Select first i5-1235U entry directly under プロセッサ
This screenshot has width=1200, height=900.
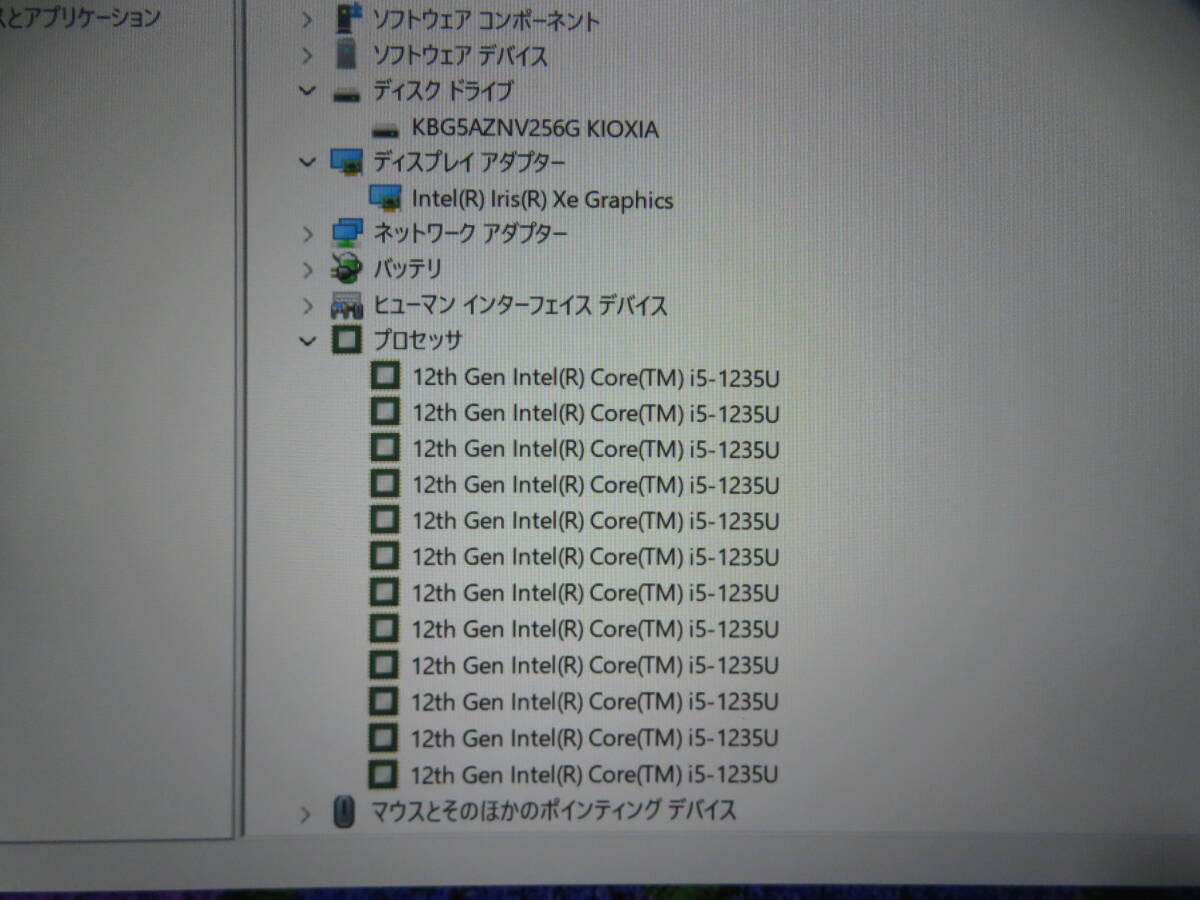[595, 378]
